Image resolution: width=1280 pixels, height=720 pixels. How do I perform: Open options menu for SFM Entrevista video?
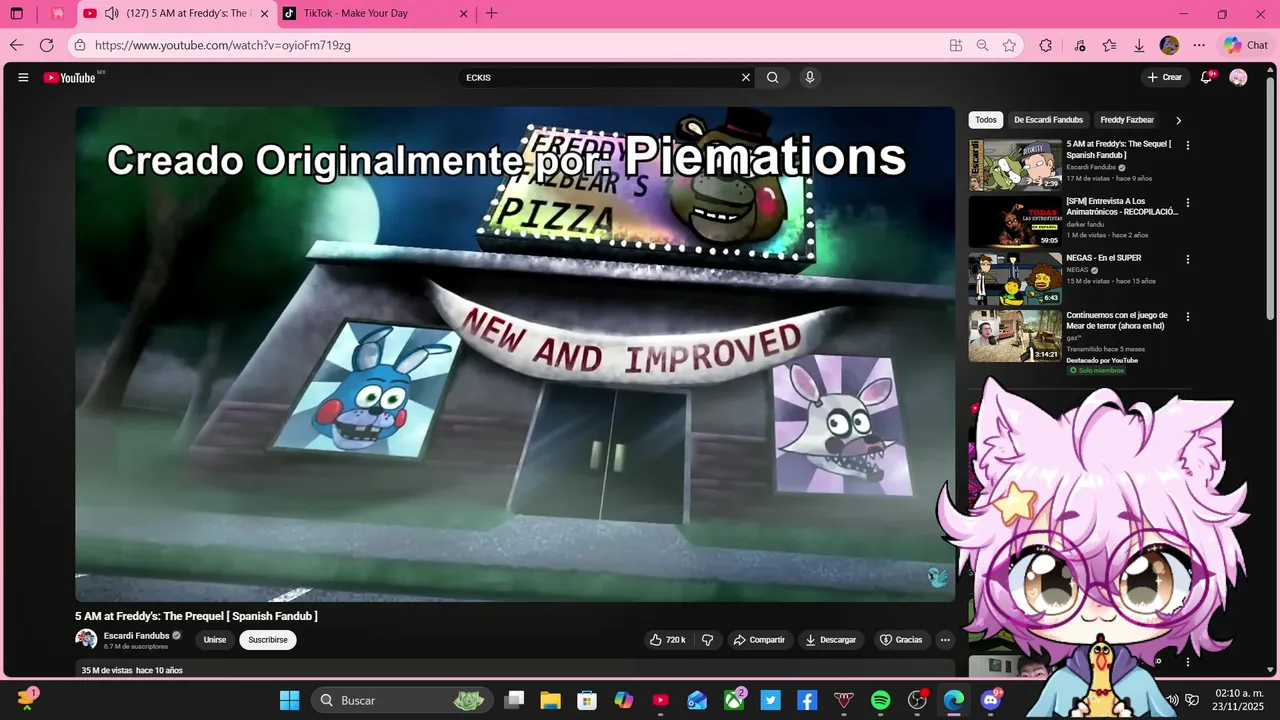coord(1188,202)
